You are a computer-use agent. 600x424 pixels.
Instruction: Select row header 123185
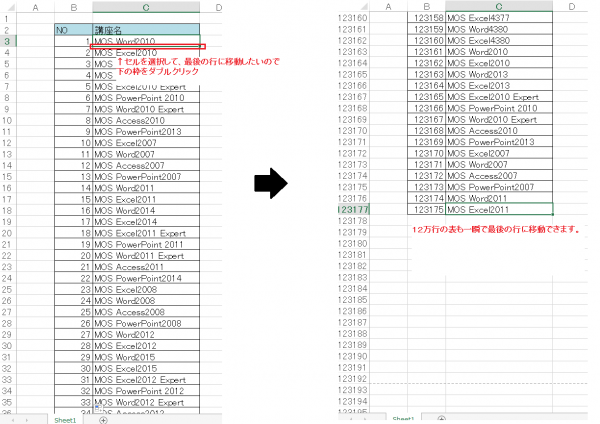(x=353, y=300)
